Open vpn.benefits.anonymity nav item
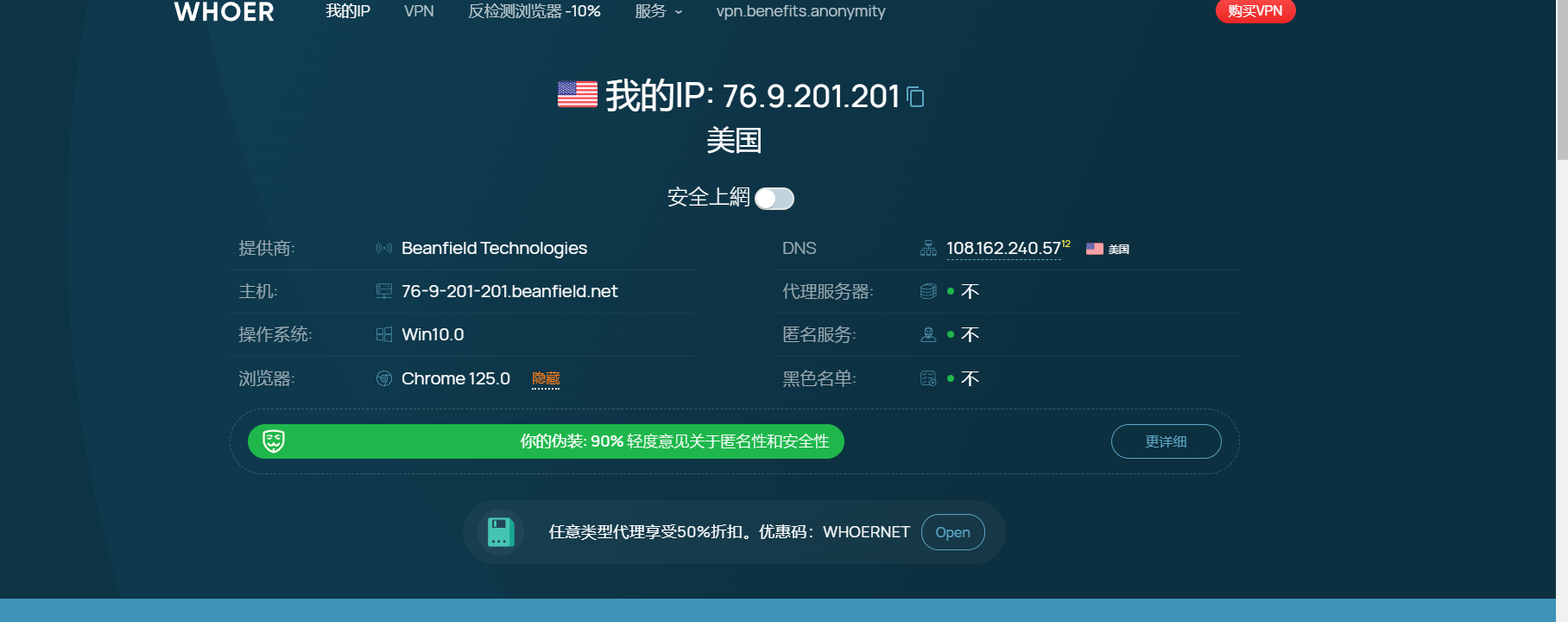1568x622 pixels. [x=800, y=11]
